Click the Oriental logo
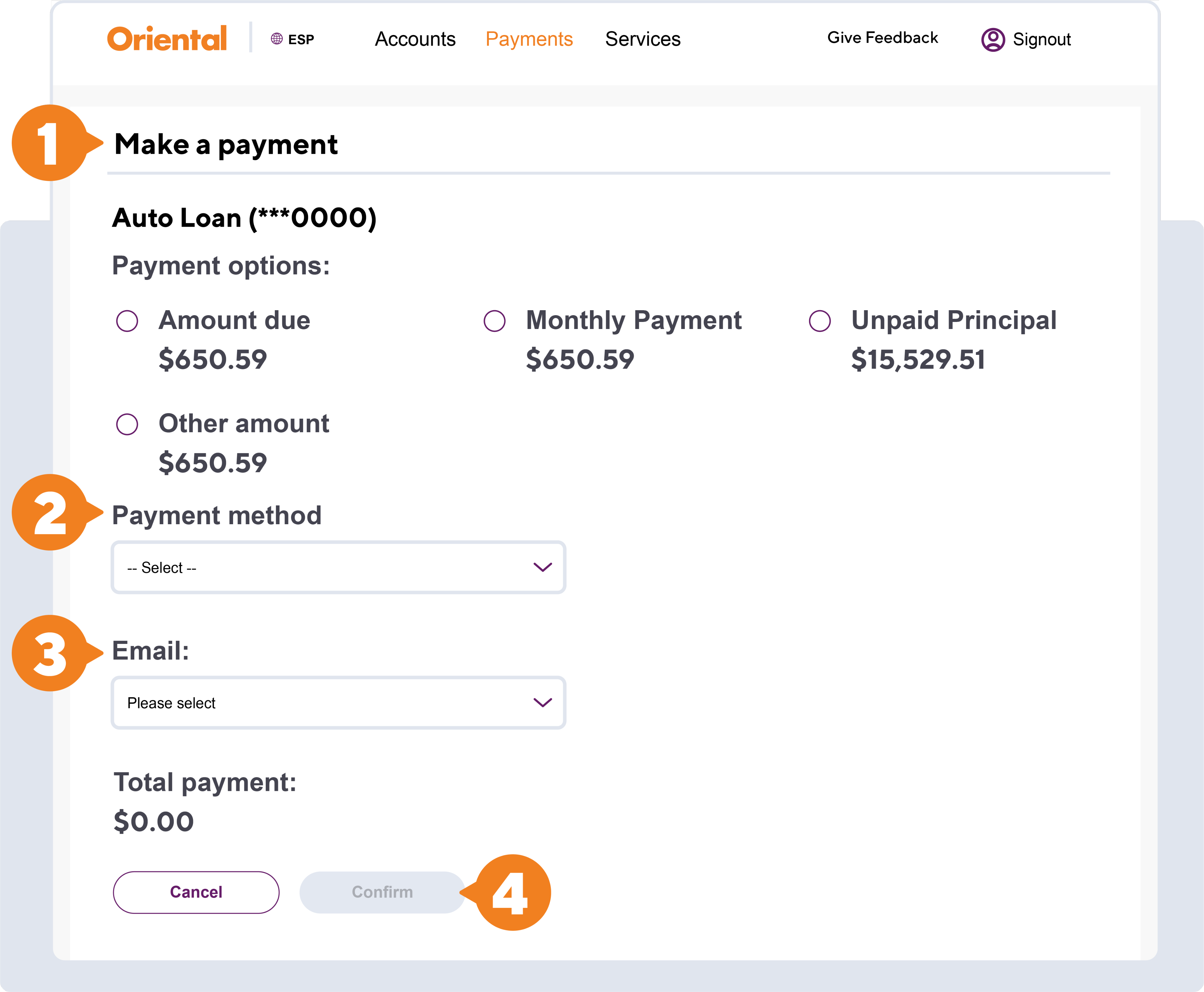 pyautogui.click(x=167, y=39)
